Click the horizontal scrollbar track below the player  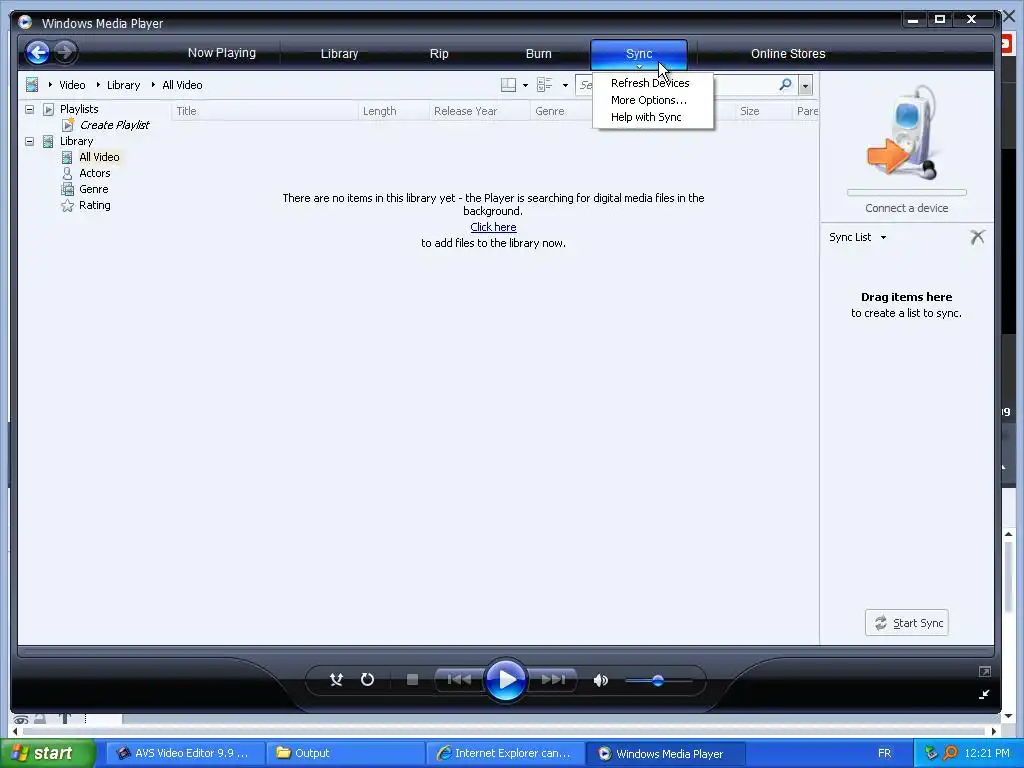pyautogui.click(x=503, y=731)
